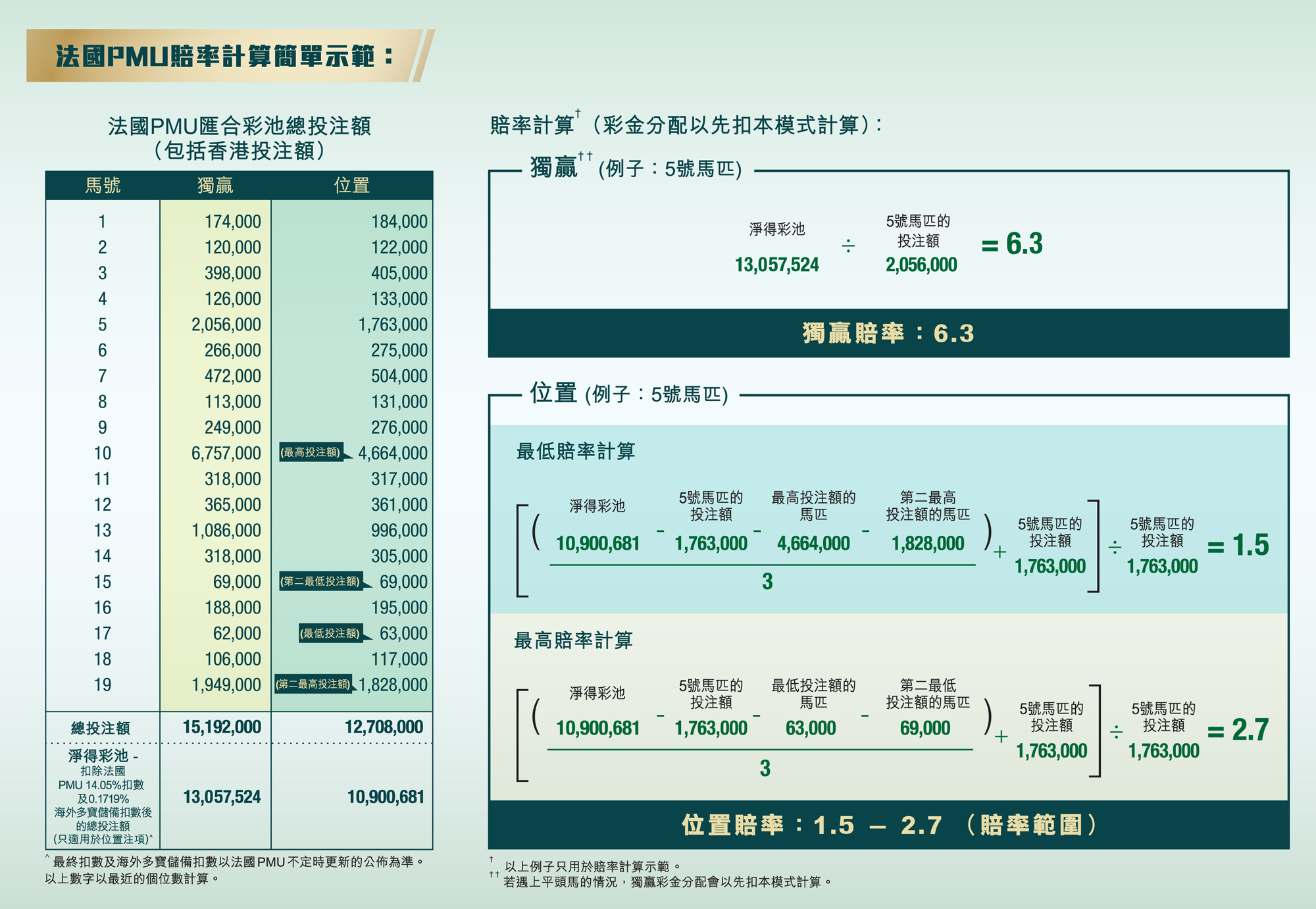Click the 最高投注額 tag beside row 10

tap(311, 452)
